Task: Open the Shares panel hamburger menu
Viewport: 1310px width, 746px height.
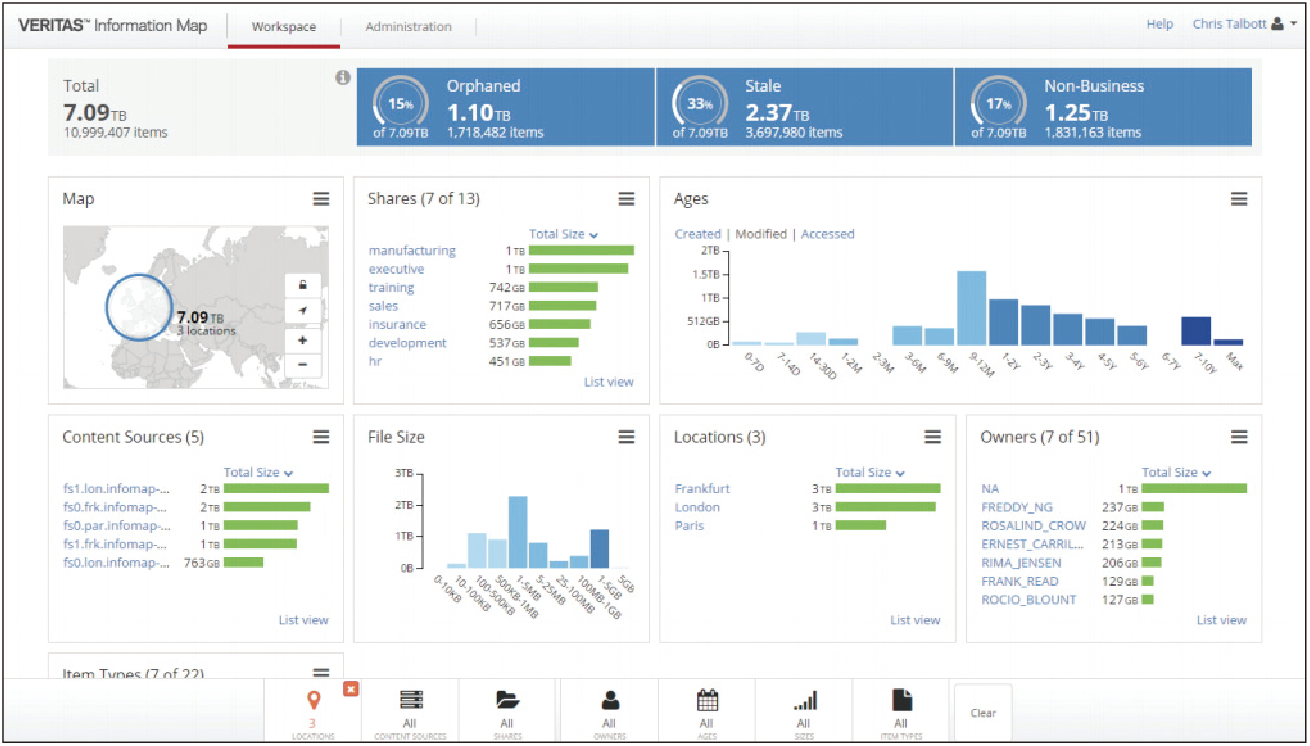Action: (x=626, y=199)
